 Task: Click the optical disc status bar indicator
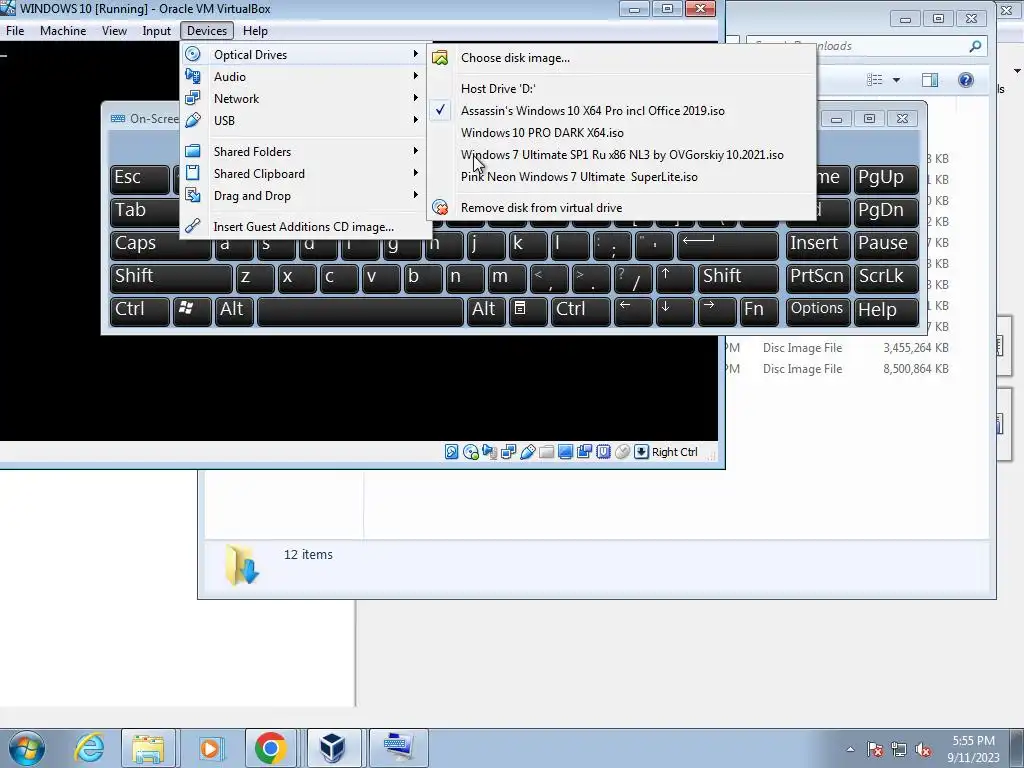coord(470,452)
